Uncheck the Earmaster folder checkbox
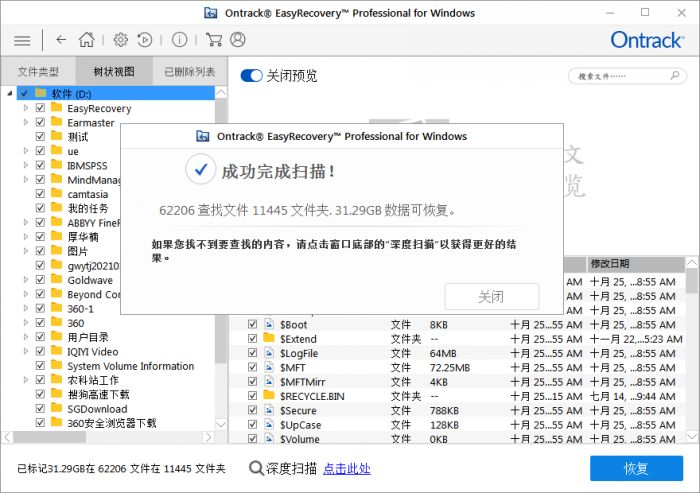The image size is (700, 493). pyautogui.click(x=40, y=122)
